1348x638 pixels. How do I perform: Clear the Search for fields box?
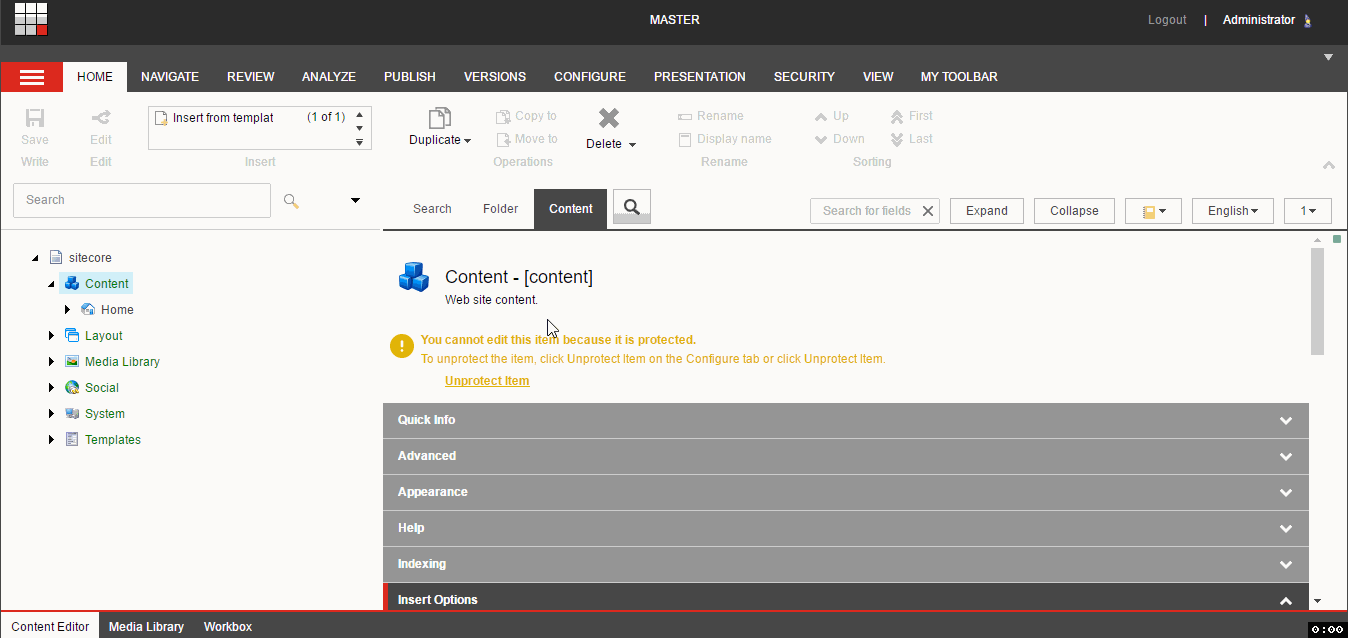[x=928, y=211]
